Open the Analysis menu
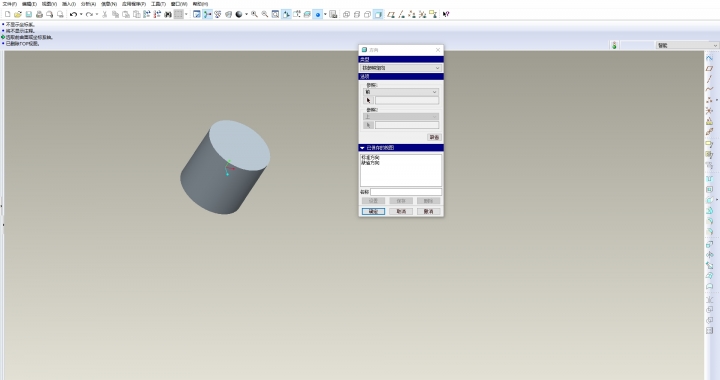Screen dimensions: 720x380 click(88, 4)
